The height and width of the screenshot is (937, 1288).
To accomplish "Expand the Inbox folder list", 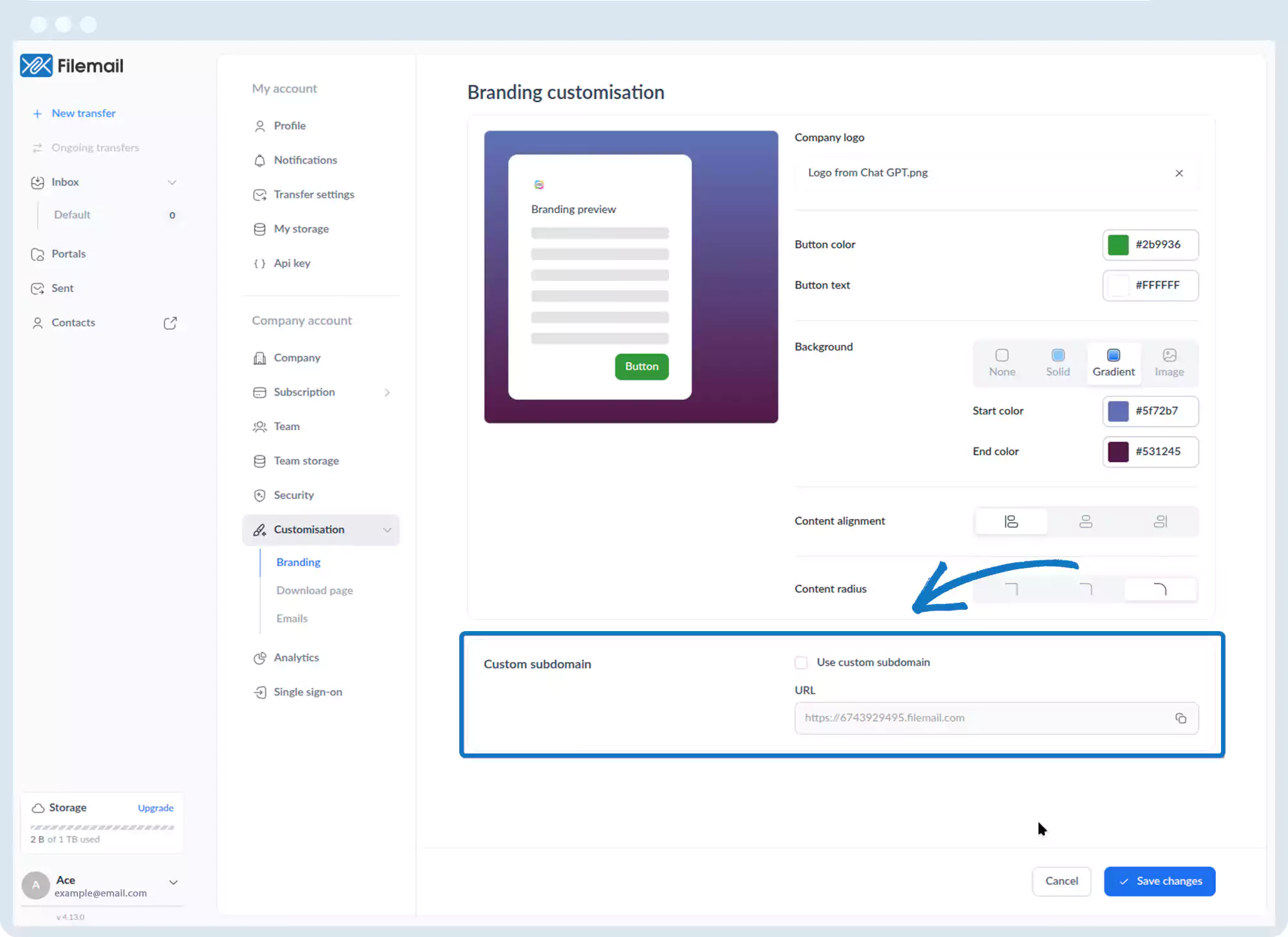I will pyautogui.click(x=172, y=182).
